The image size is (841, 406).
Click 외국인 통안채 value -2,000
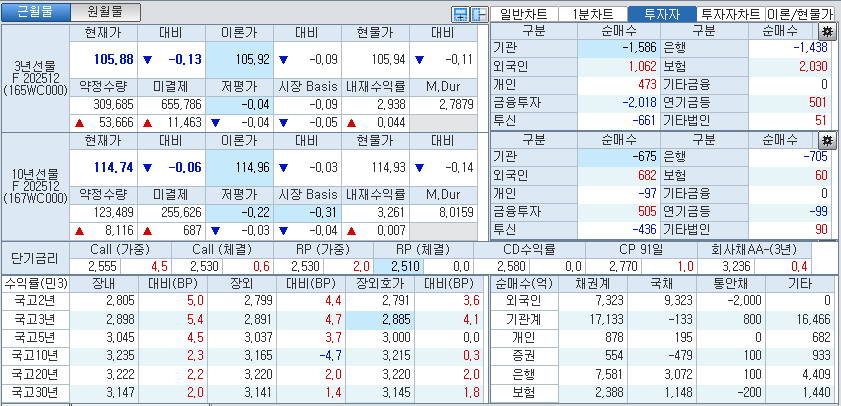729,301
